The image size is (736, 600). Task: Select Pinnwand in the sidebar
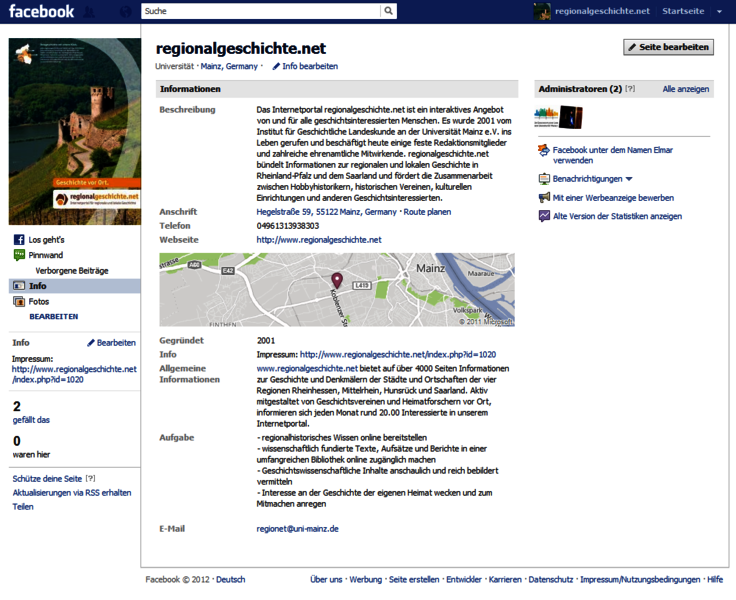[46, 255]
